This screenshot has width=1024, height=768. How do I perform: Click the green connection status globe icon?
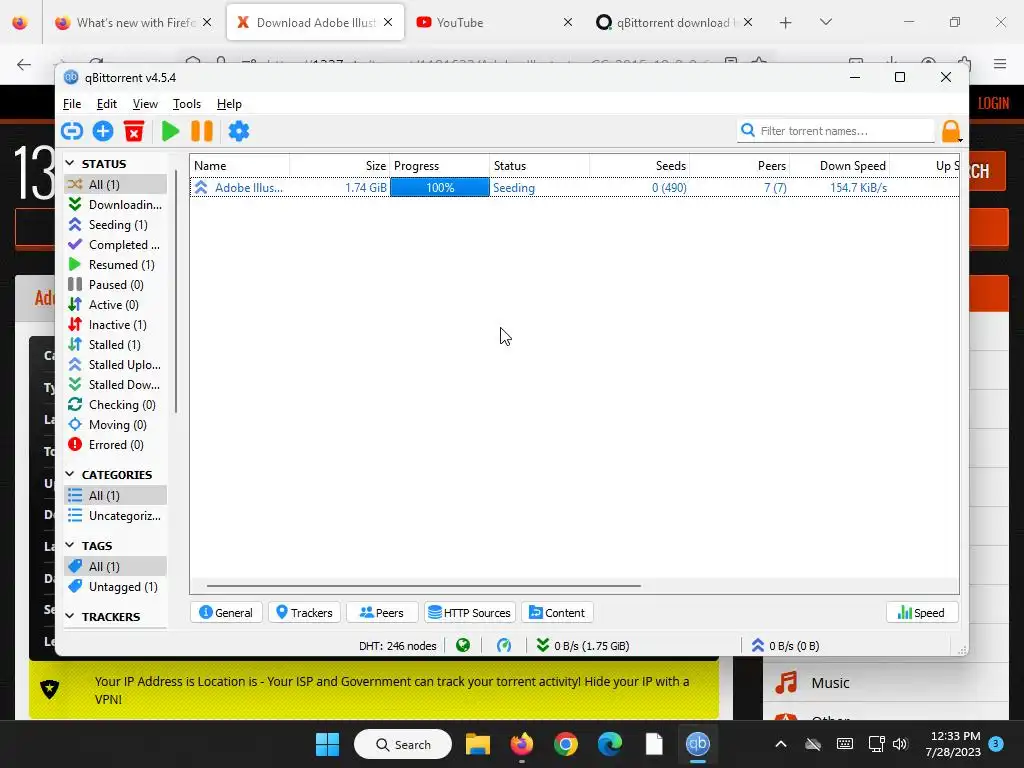point(463,646)
